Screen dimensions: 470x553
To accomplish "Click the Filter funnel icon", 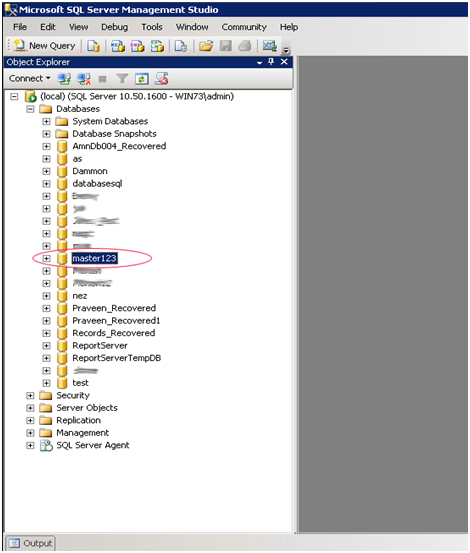I will (x=122, y=78).
